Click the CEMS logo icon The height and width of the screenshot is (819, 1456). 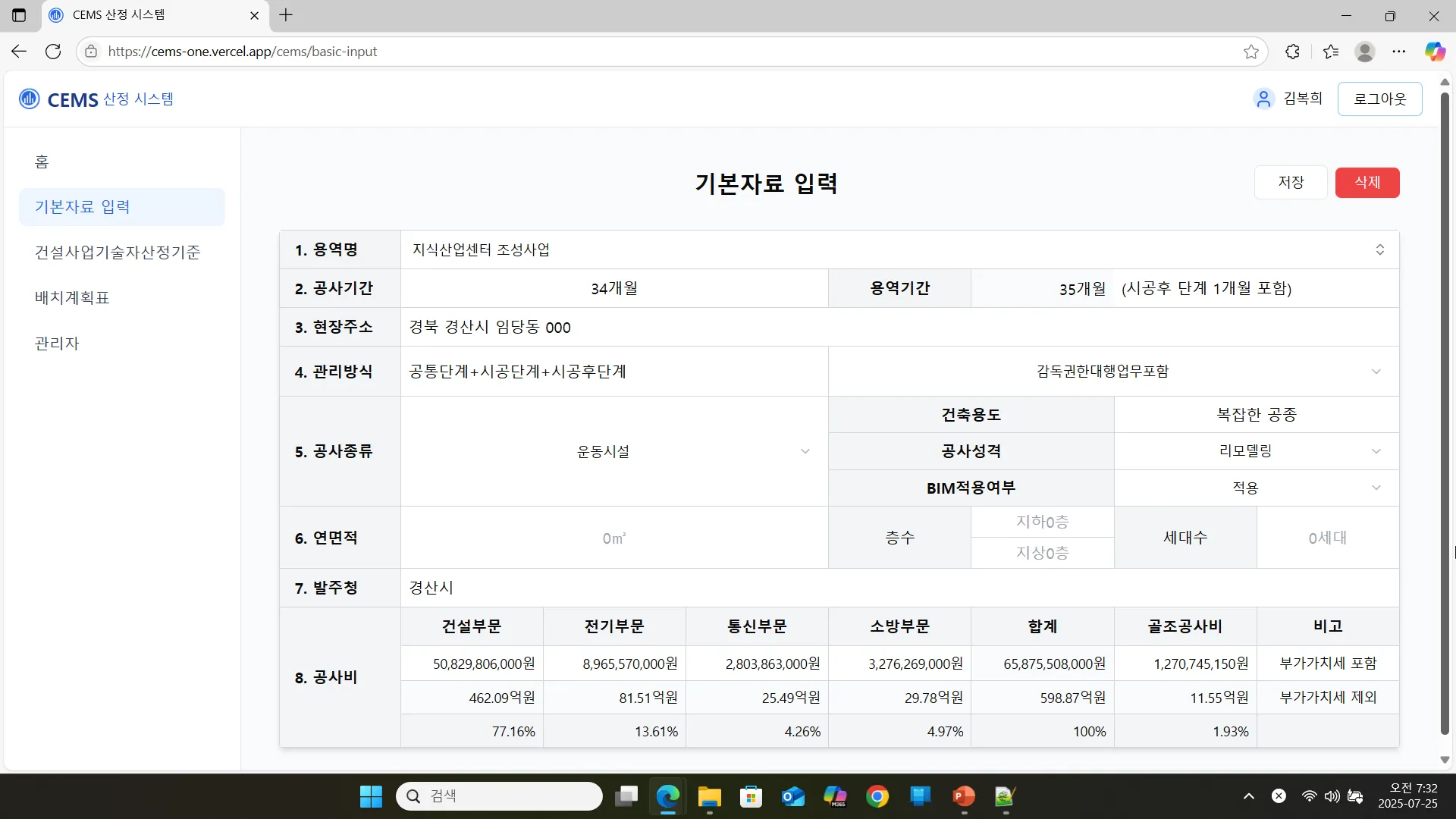29,99
